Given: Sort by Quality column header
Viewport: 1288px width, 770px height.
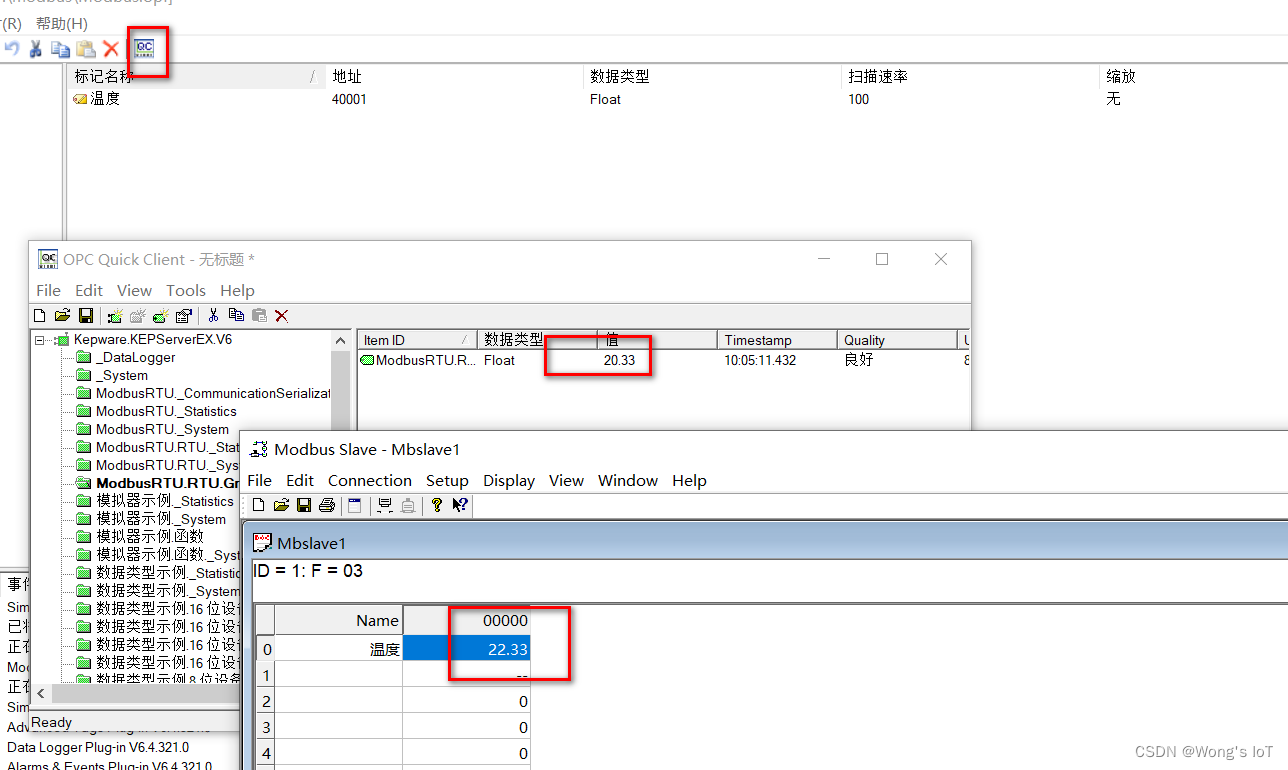Looking at the screenshot, I should (897, 340).
